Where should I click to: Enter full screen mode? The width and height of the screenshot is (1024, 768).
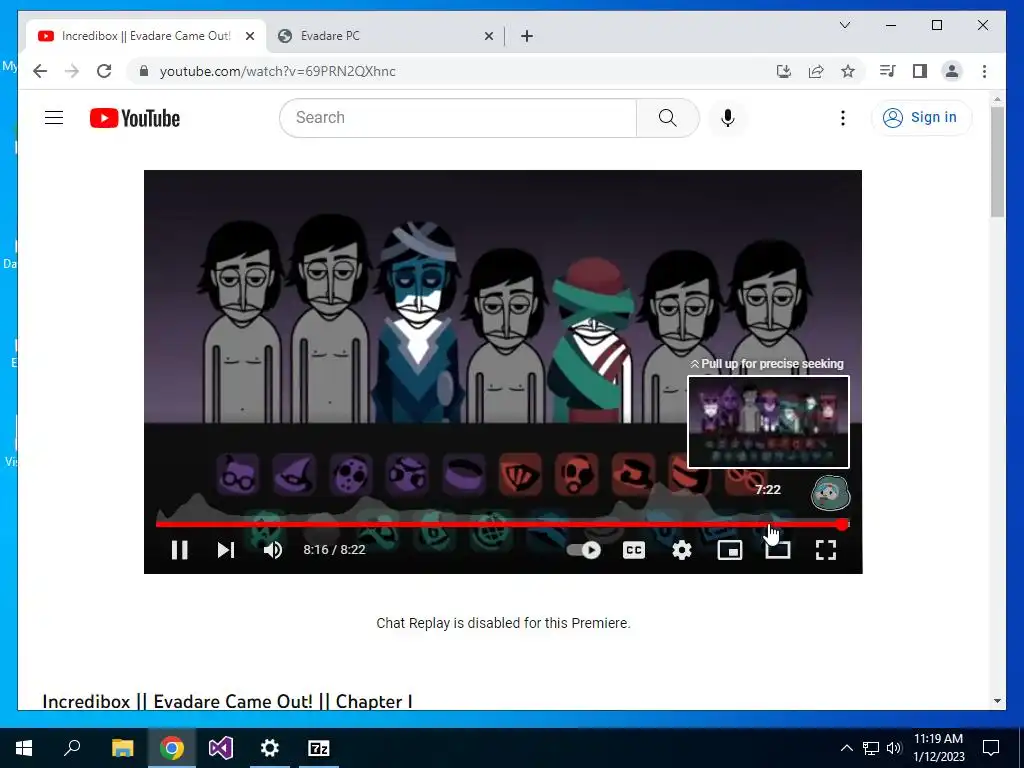[x=826, y=550]
